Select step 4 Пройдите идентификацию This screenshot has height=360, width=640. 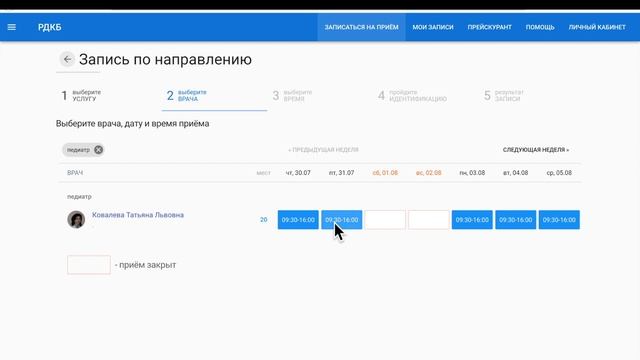pyautogui.click(x=412, y=96)
